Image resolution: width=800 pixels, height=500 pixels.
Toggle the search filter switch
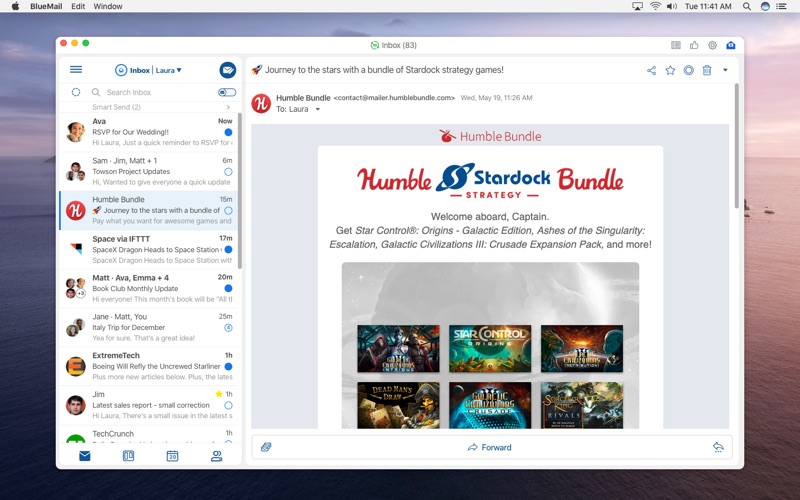[227, 92]
